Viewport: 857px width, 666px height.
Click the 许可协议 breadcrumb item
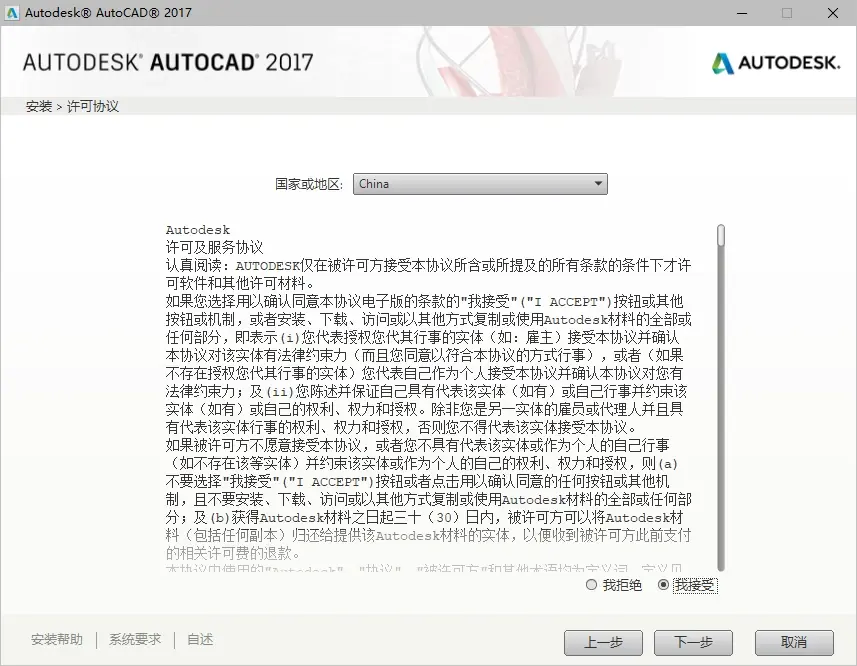point(93,106)
